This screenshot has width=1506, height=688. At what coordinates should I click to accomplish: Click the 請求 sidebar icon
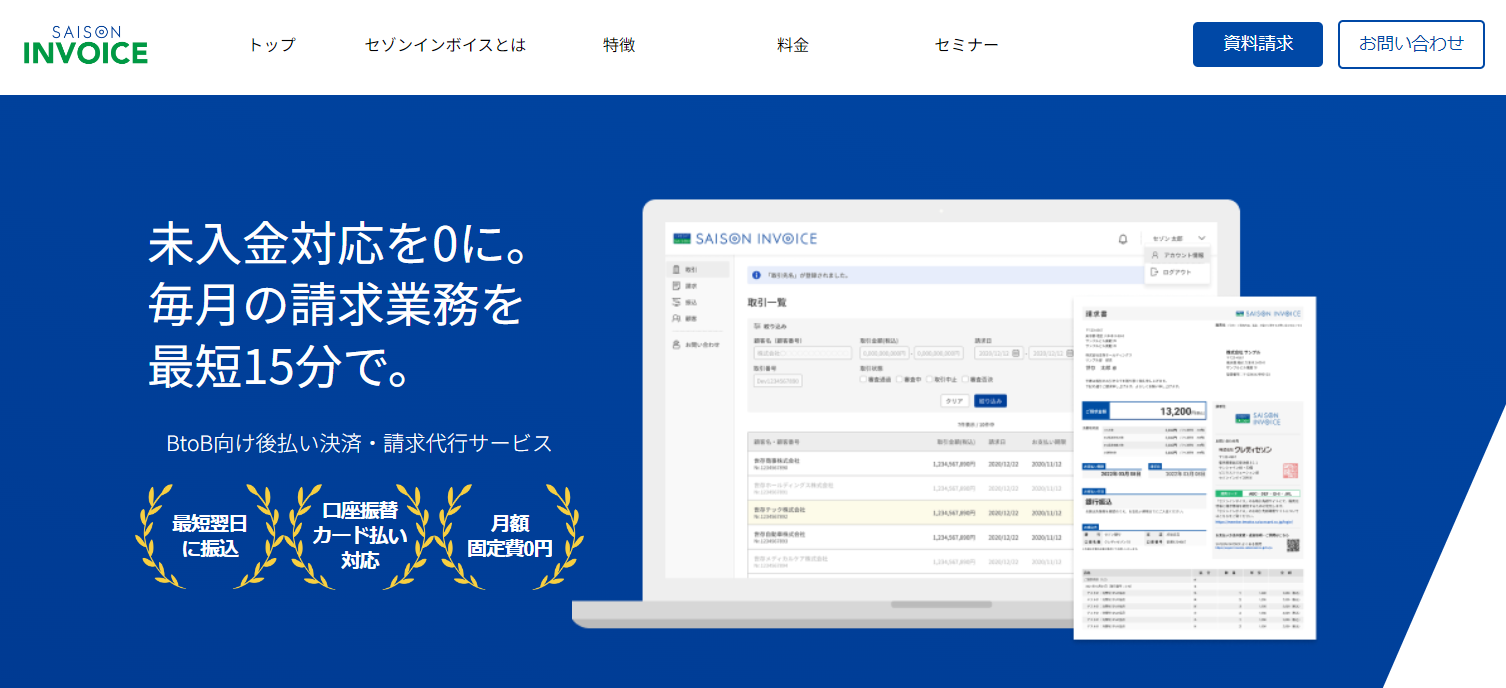[677, 286]
